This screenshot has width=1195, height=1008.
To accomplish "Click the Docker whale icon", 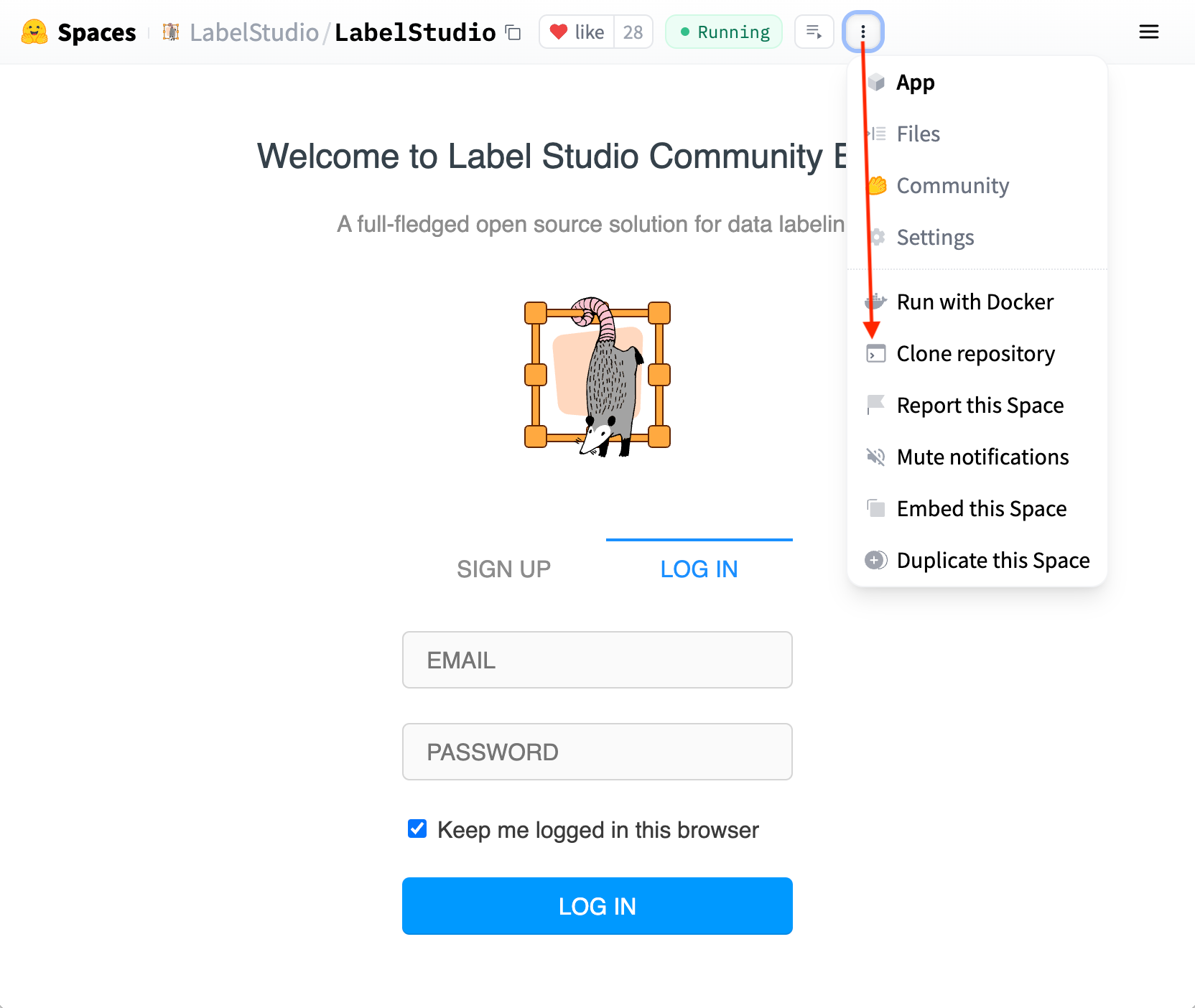I will click(x=876, y=302).
